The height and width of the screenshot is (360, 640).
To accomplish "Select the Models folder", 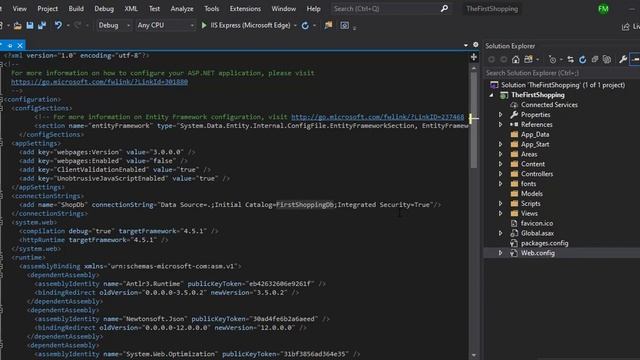I will (531, 194).
